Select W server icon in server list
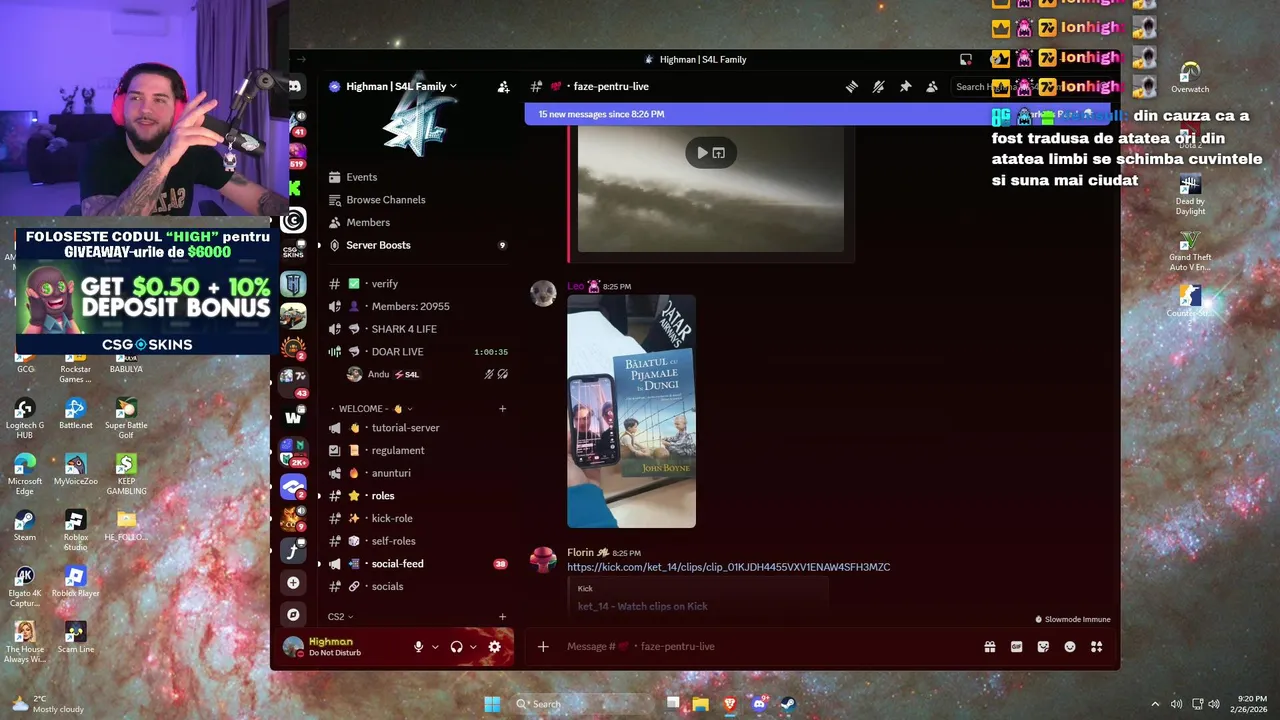Viewport: 1280px width, 720px height. [293, 417]
